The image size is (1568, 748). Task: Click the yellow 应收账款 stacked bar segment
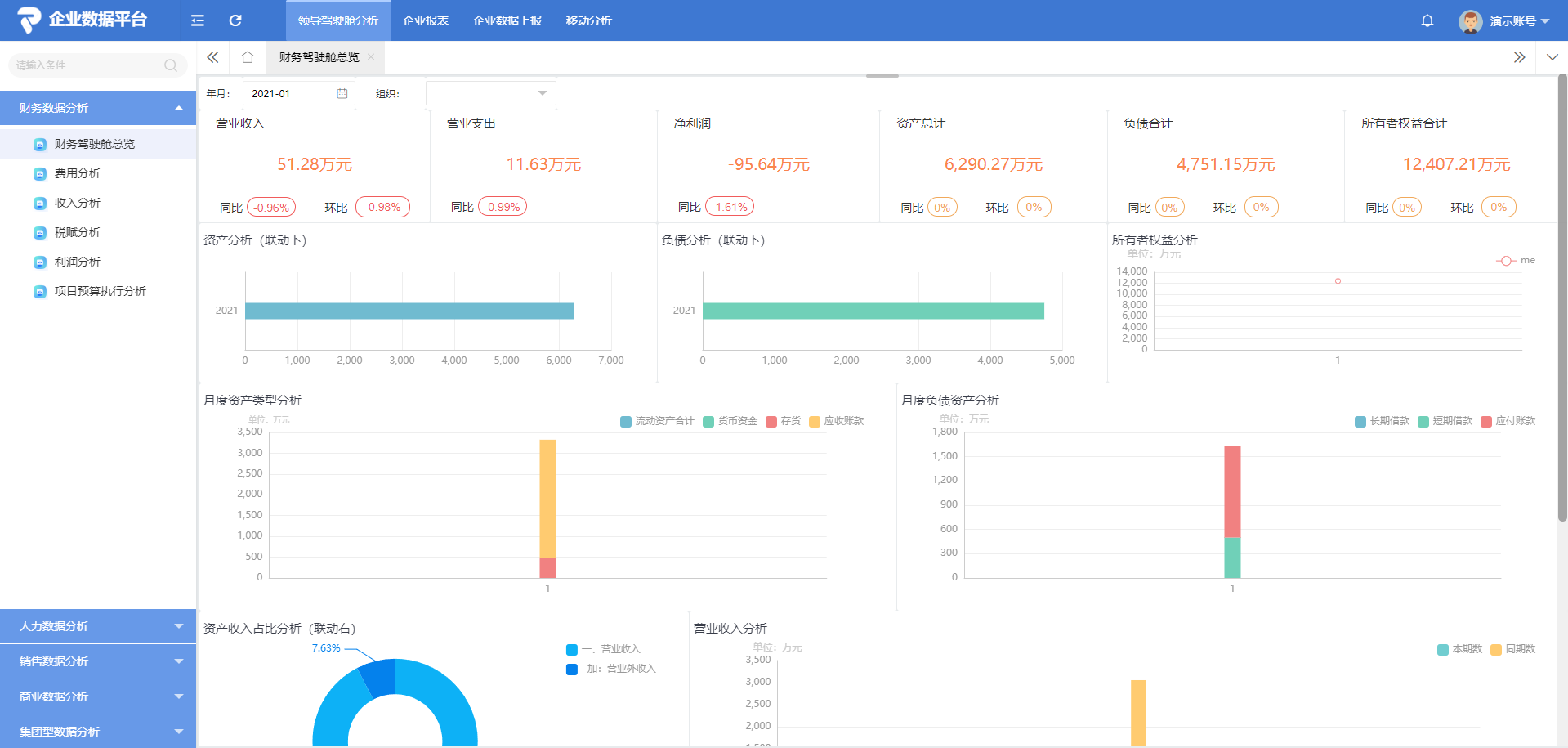click(547, 499)
